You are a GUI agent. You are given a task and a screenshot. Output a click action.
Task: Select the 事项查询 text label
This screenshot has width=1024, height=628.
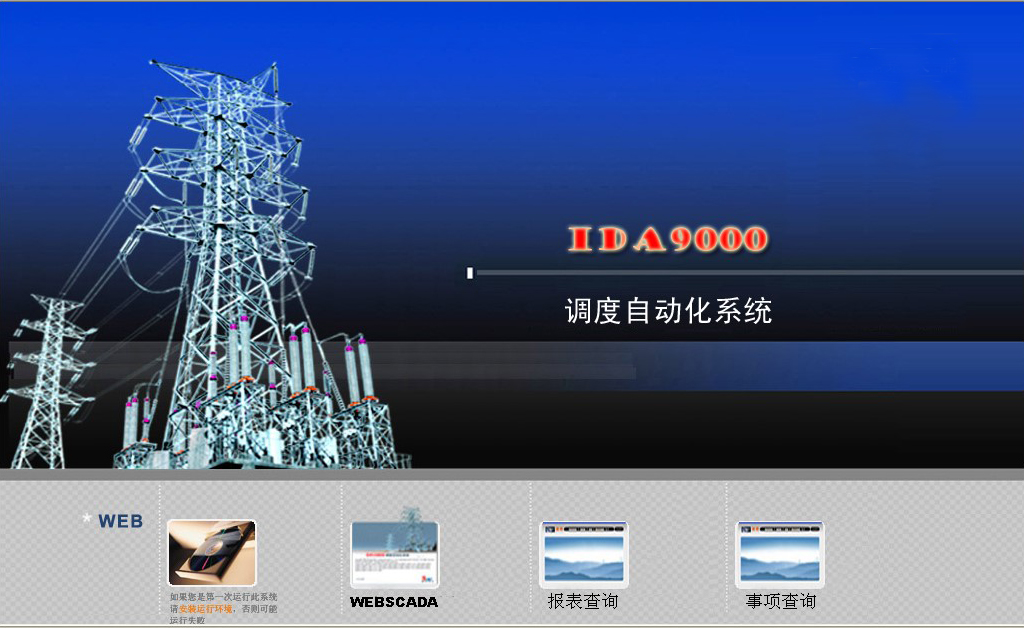(x=780, y=601)
